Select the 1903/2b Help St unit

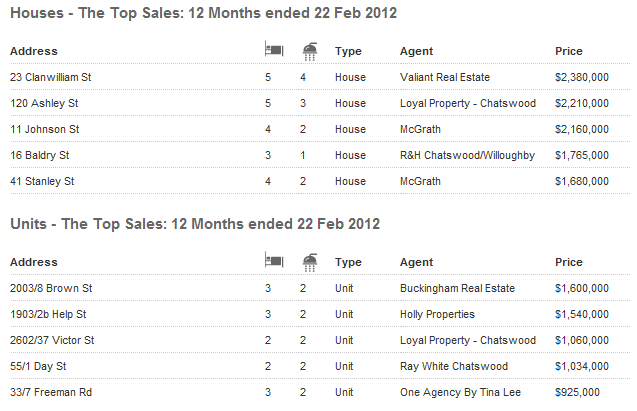click(x=48, y=314)
